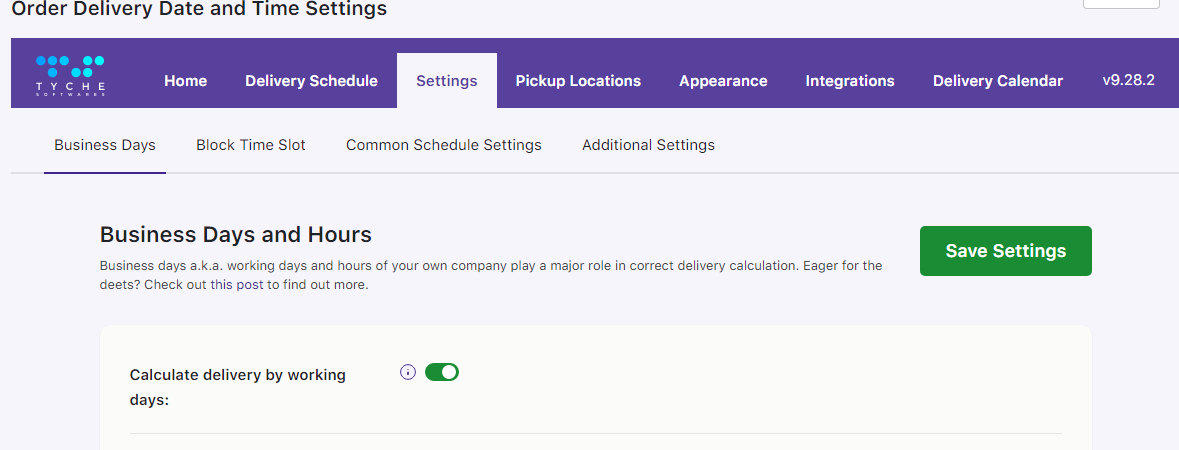Open the Pickup Locations tab
The height and width of the screenshot is (450, 1179).
pos(578,81)
